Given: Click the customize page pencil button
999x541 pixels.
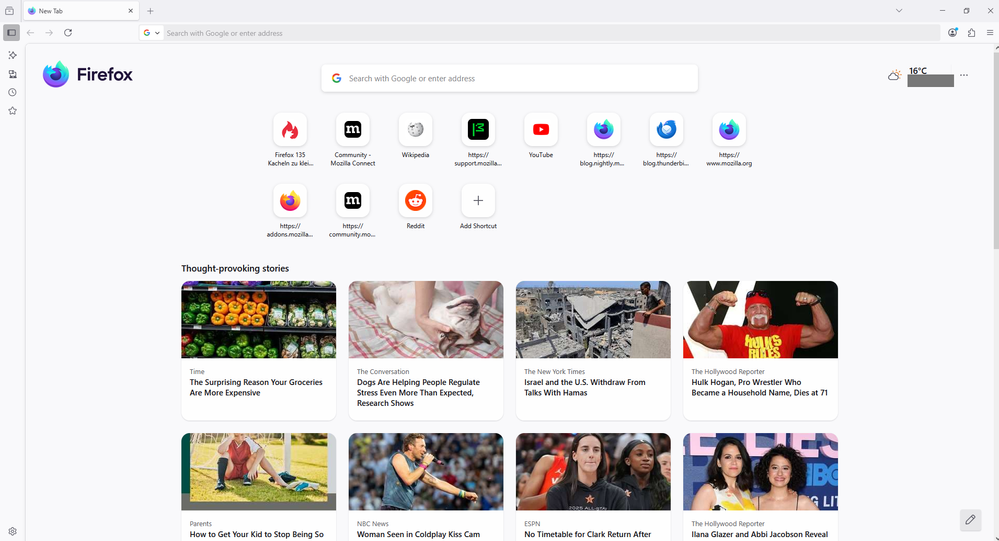Looking at the screenshot, I should (x=969, y=519).
